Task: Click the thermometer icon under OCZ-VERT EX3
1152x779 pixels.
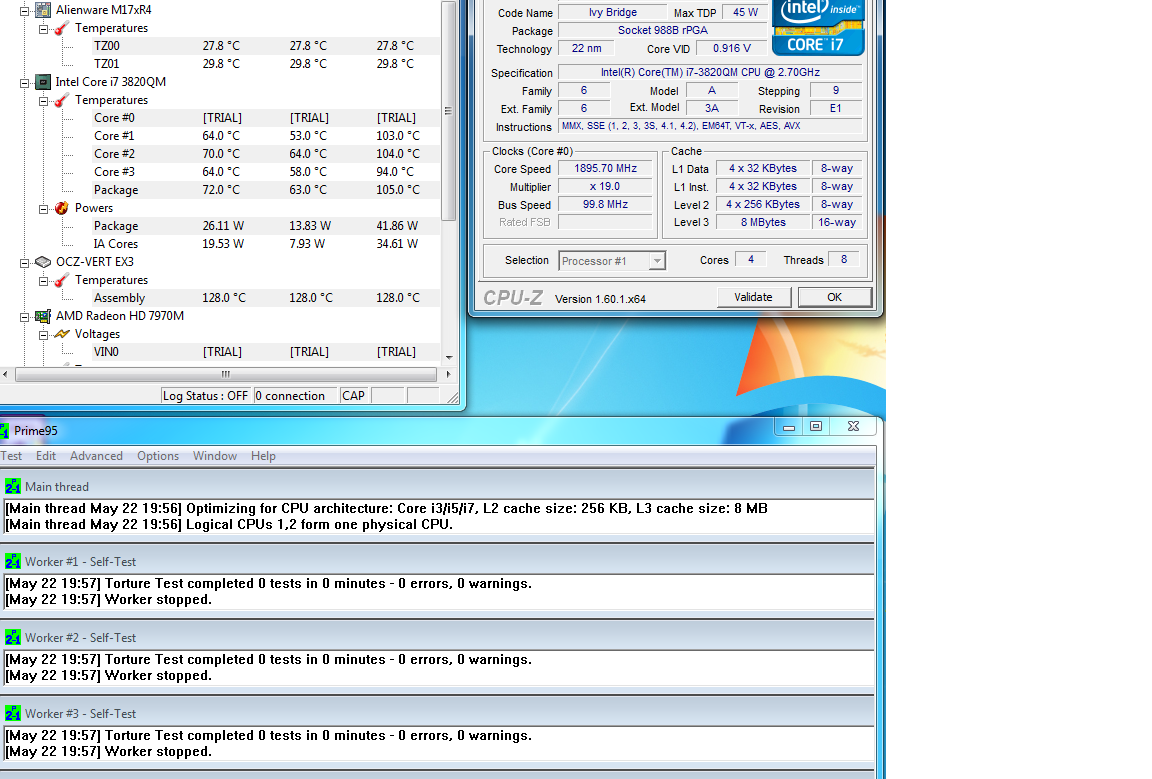Action: click(62, 280)
